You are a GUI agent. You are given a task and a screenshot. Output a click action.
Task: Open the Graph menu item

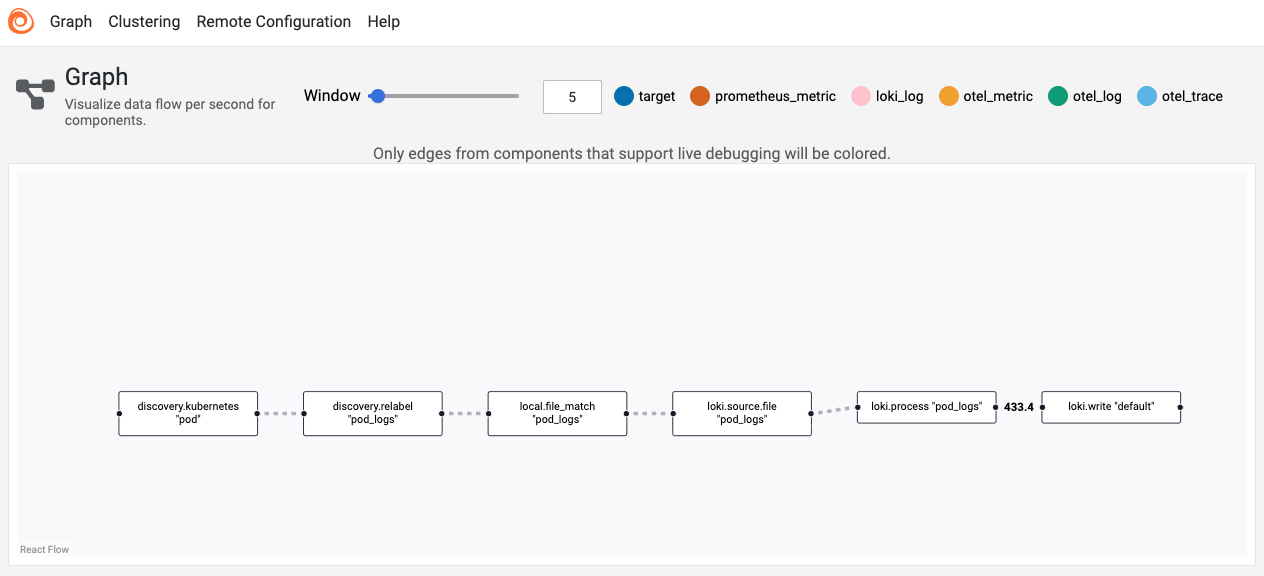pyautogui.click(x=71, y=21)
